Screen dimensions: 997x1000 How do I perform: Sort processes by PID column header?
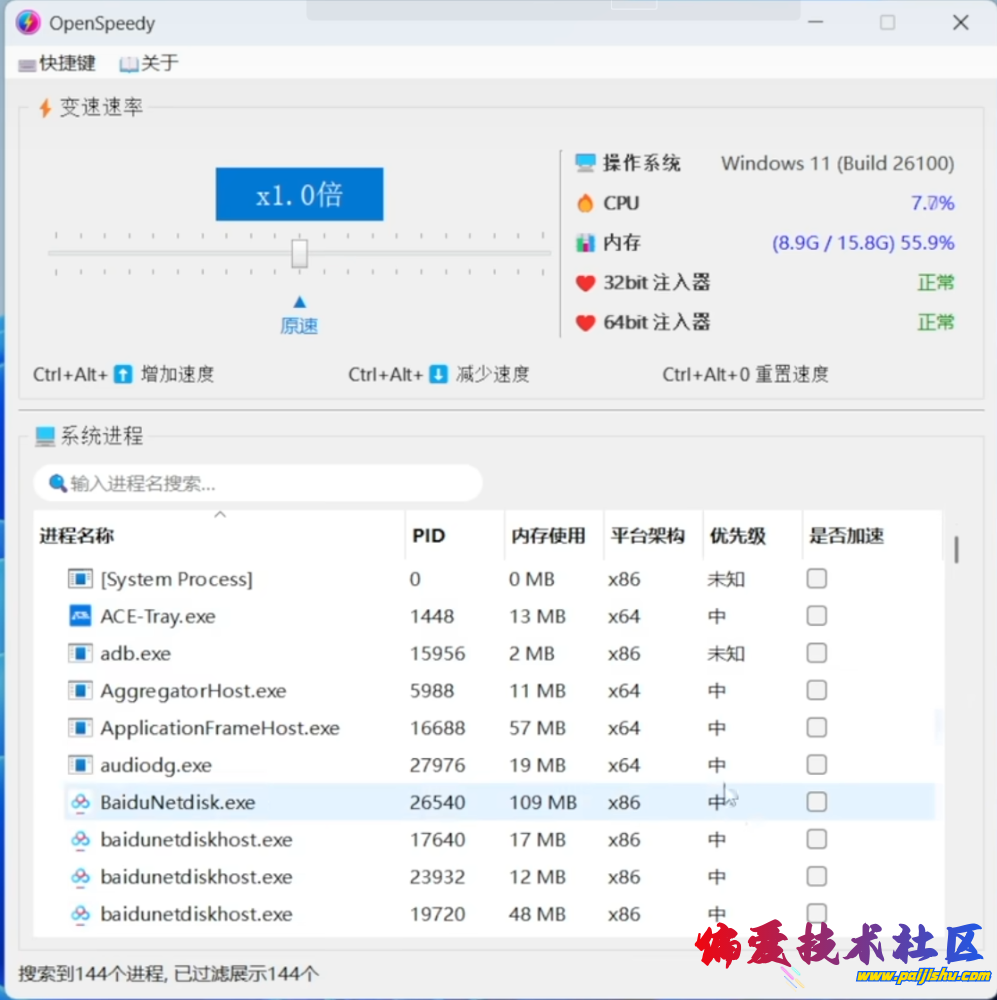[428, 536]
